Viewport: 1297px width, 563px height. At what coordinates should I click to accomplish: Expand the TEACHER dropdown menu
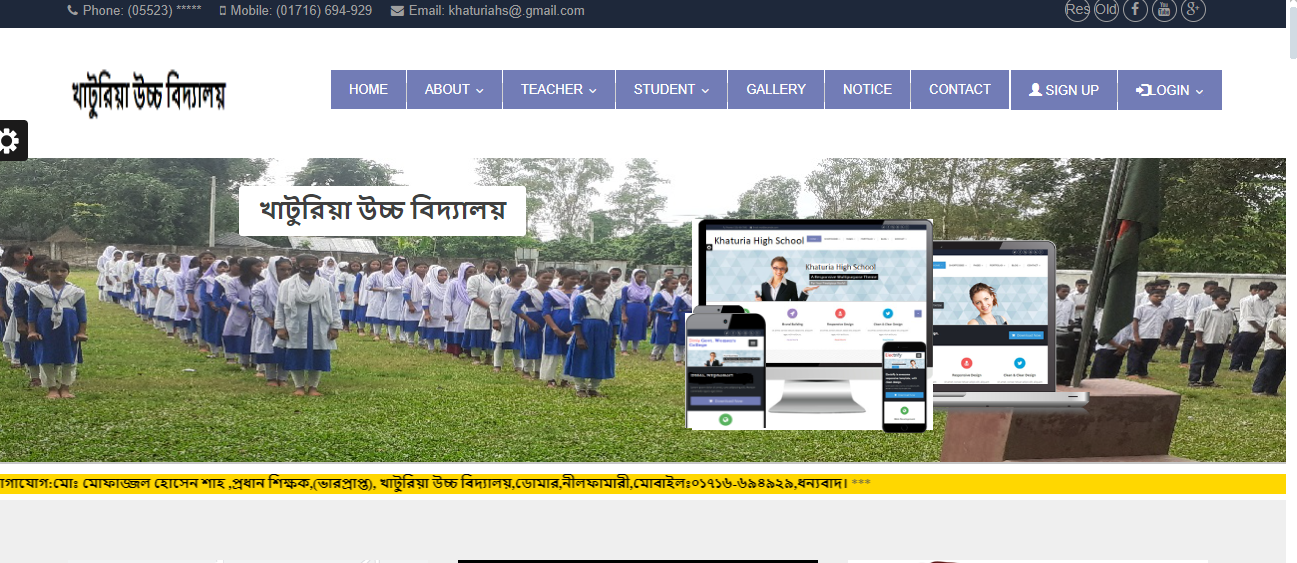(558, 90)
